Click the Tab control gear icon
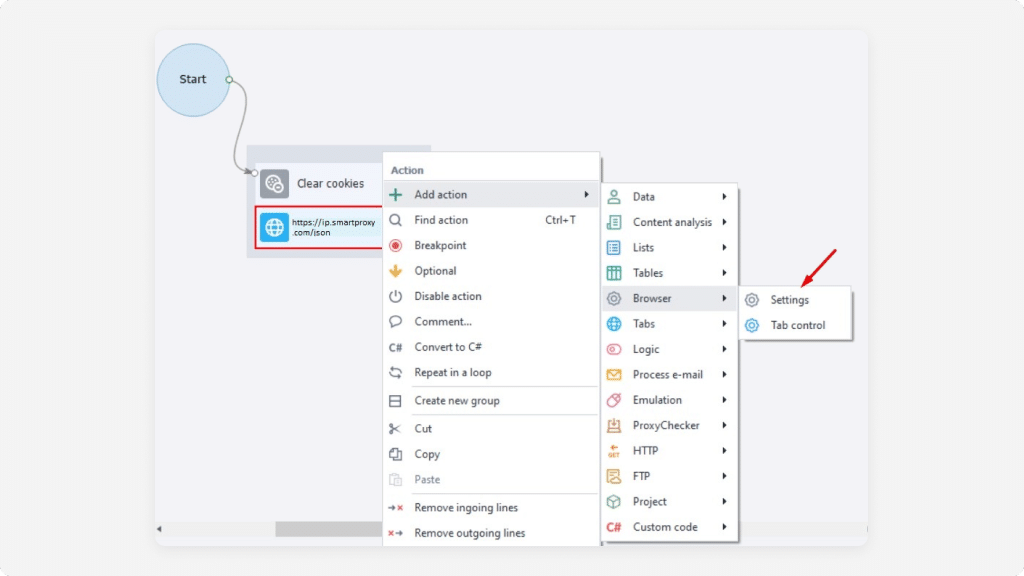The width and height of the screenshot is (1024, 576). [x=752, y=325]
